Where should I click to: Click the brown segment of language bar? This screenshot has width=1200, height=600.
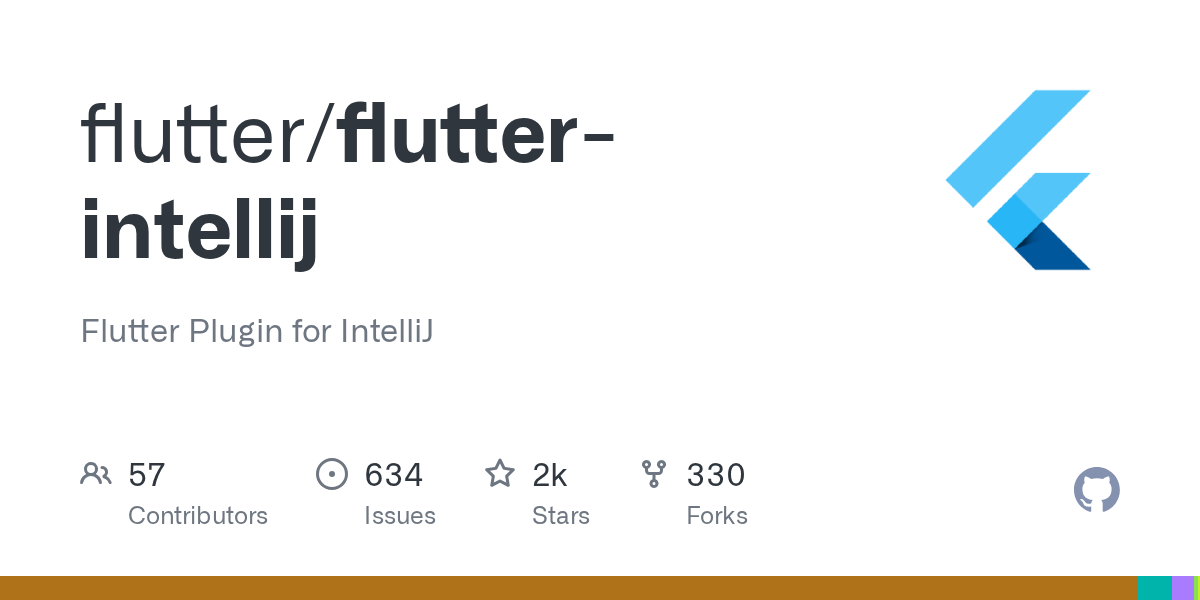click(x=568, y=588)
